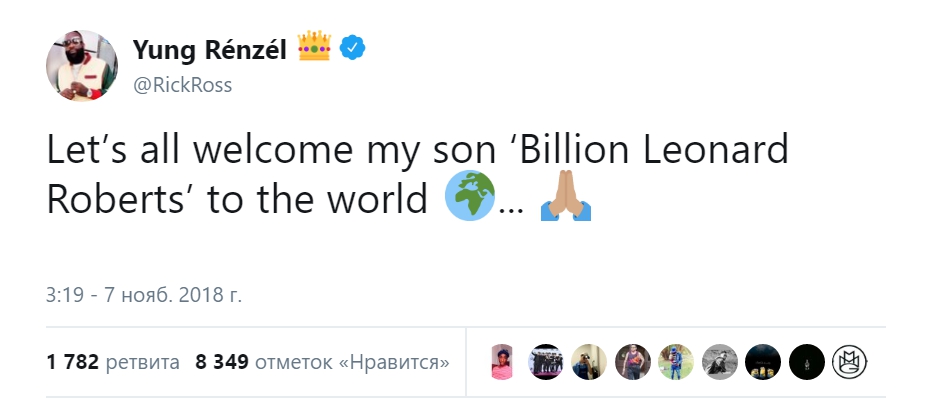Open the dark avatar with yellow figures
Viewport: 934px width, 402px height.
click(x=763, y=362)
